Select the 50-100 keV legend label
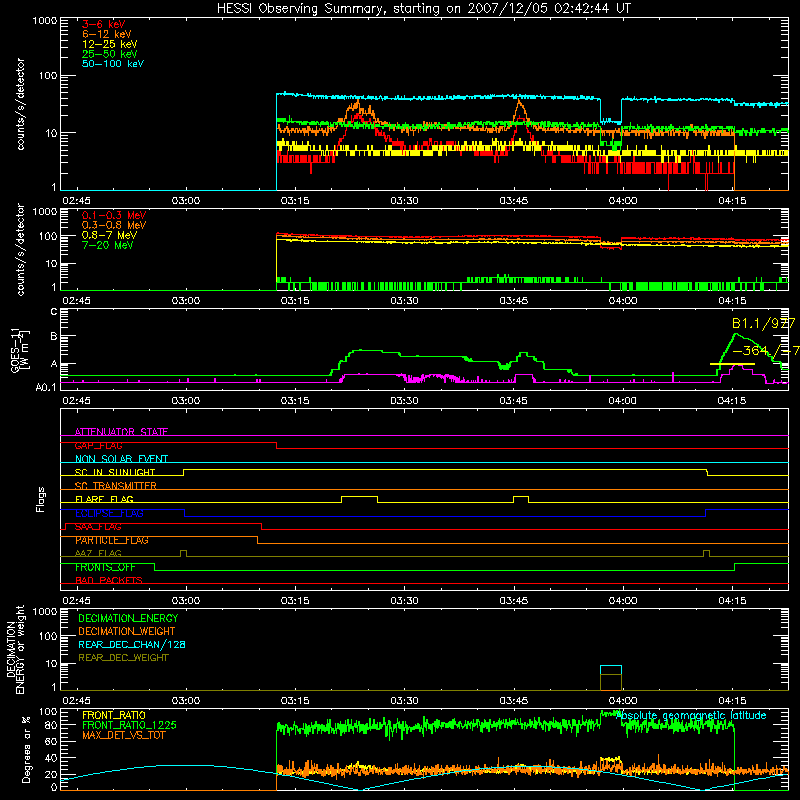Viewport: 800px width, 800px height. click(113, 64)
